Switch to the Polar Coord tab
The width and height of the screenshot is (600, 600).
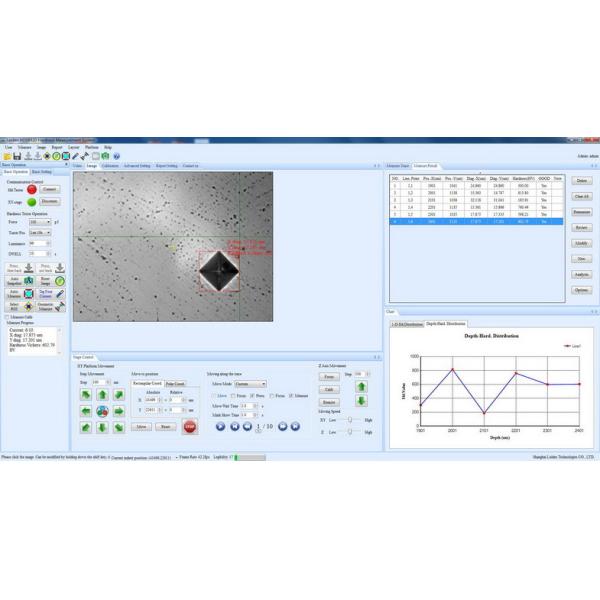click(175, 384)
